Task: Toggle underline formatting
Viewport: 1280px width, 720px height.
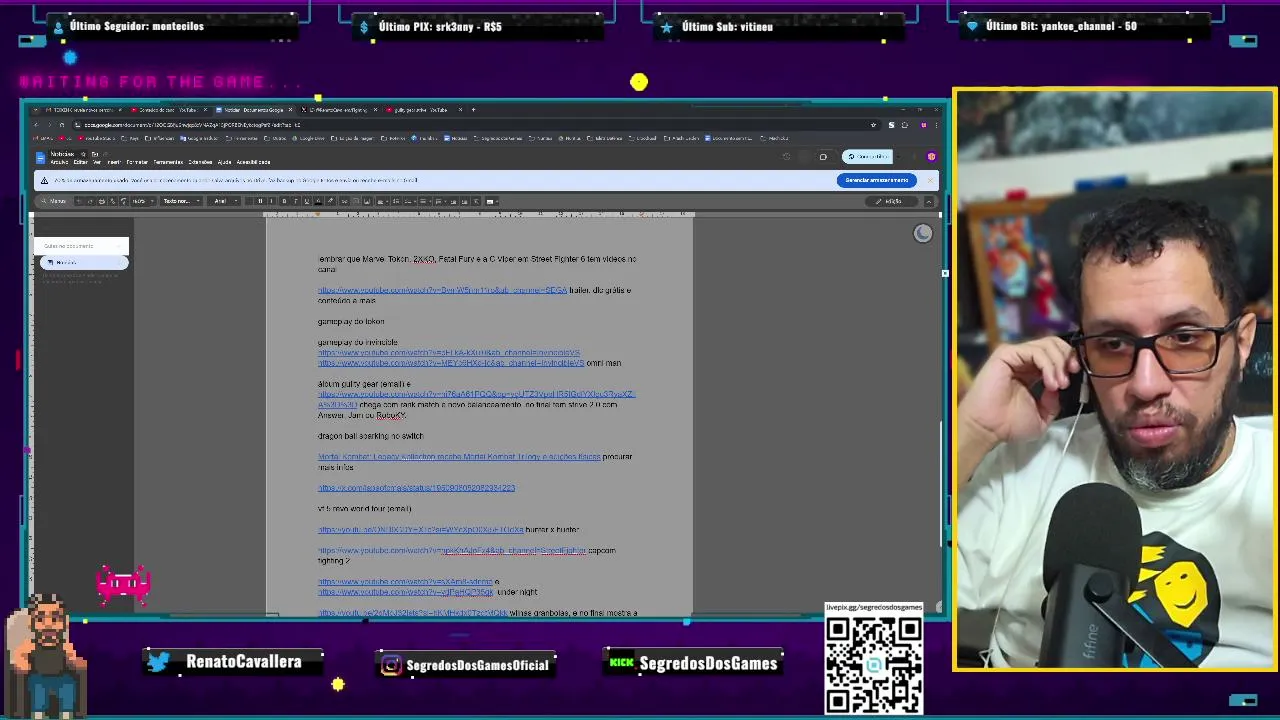Action: click(307, 201)
